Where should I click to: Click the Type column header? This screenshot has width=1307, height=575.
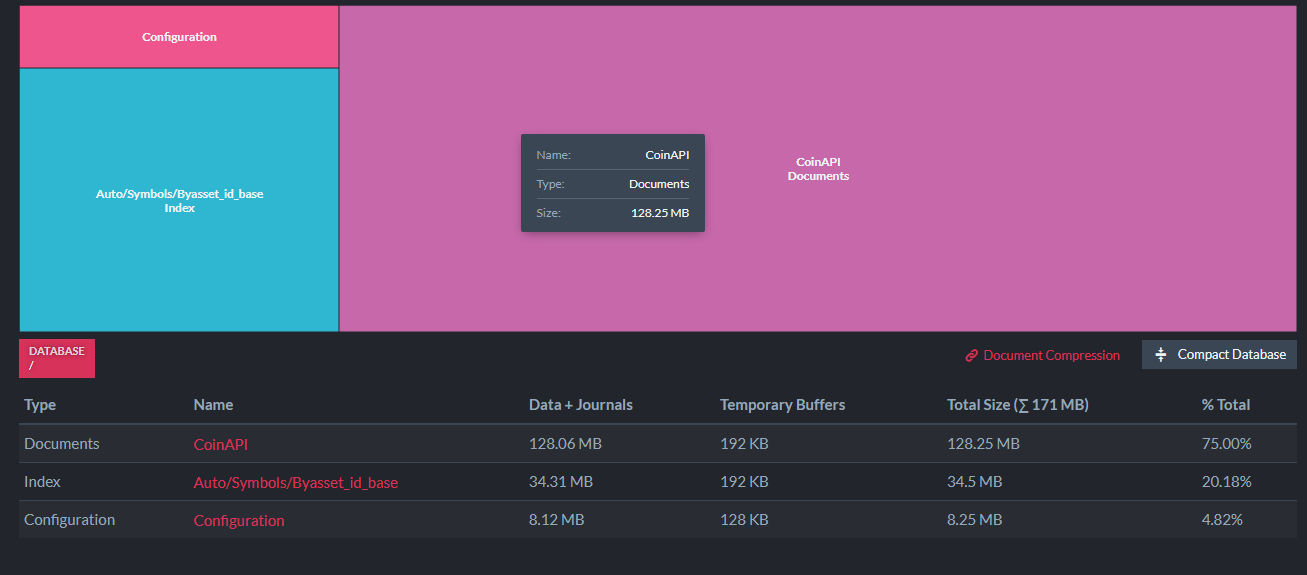[40, 405]
